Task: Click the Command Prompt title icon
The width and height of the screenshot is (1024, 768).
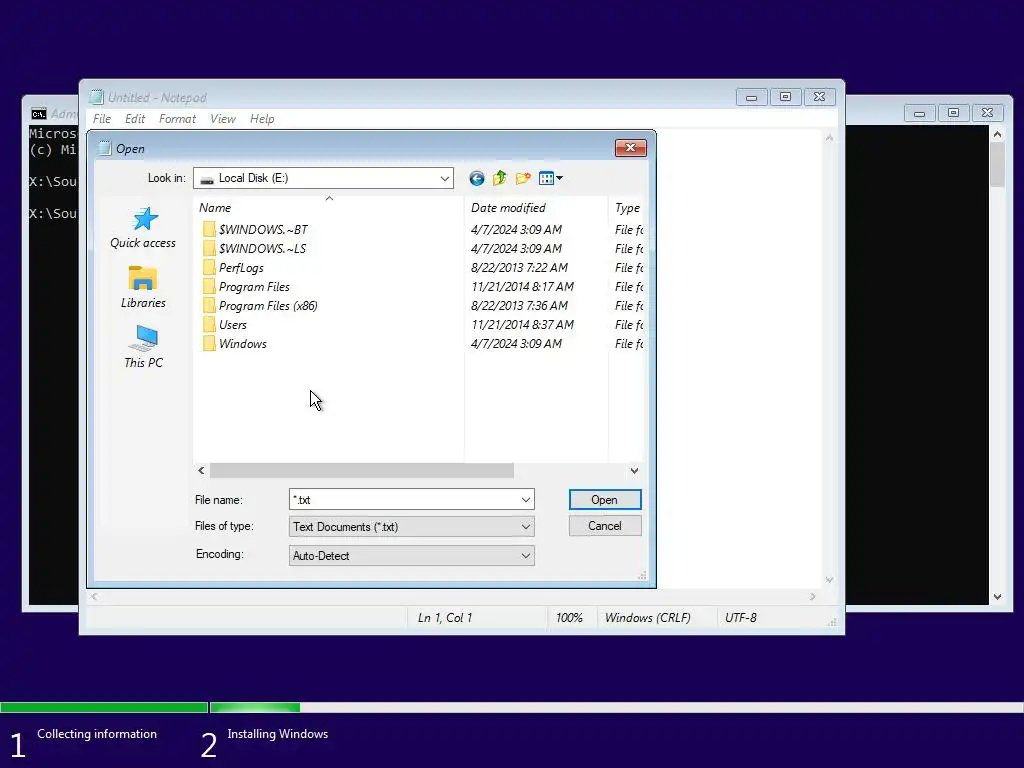Action: tap(39, 114)
